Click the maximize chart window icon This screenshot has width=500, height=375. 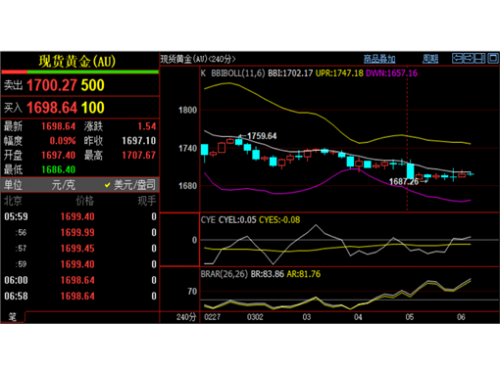tap(493, 59)
